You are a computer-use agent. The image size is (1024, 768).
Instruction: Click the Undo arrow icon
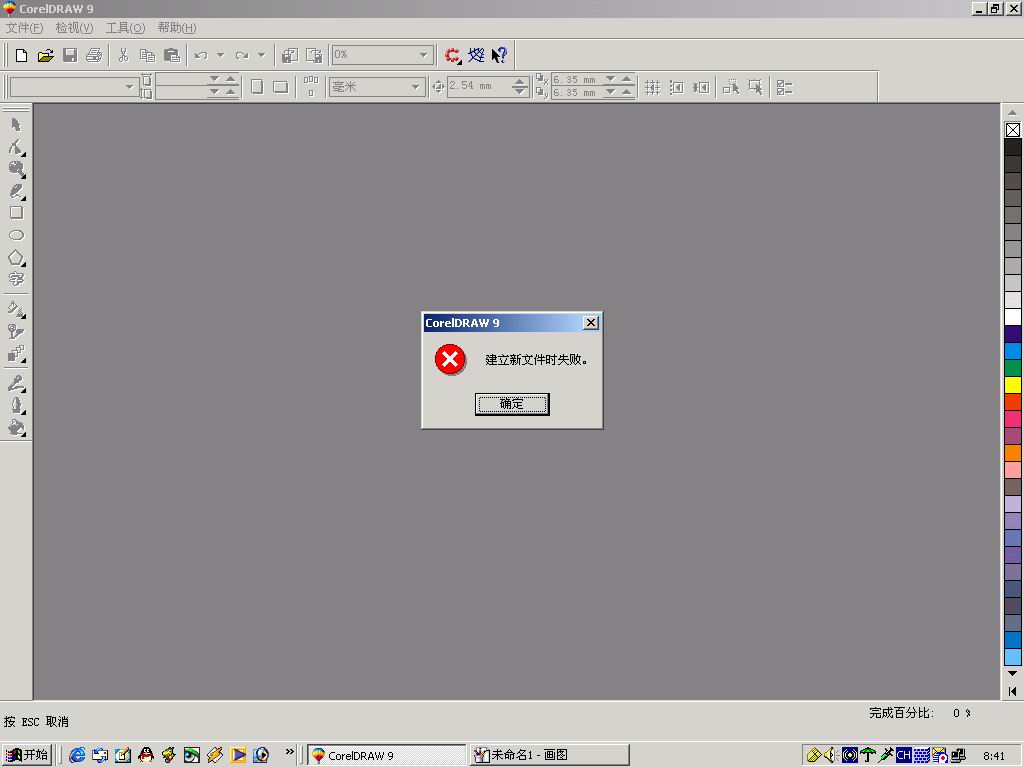point(201,56)
